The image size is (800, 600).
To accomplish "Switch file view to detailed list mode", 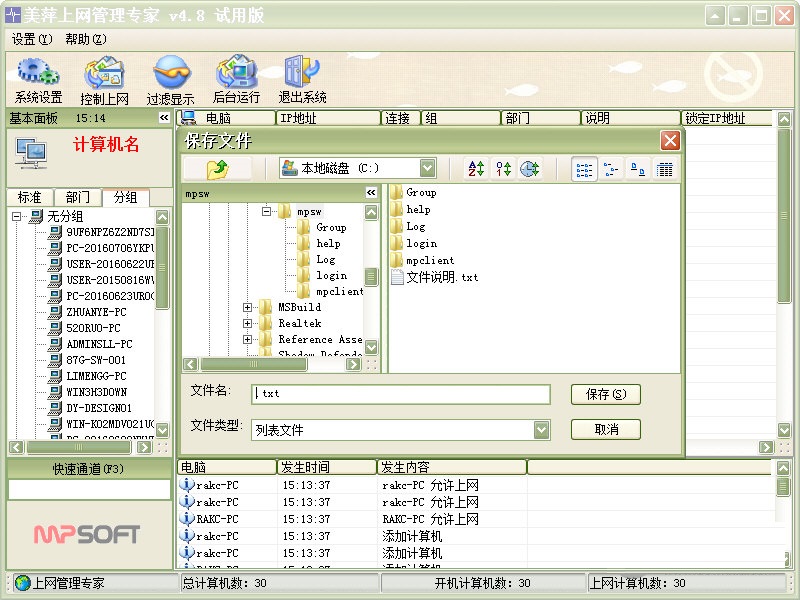I will [x=664, y=169].
